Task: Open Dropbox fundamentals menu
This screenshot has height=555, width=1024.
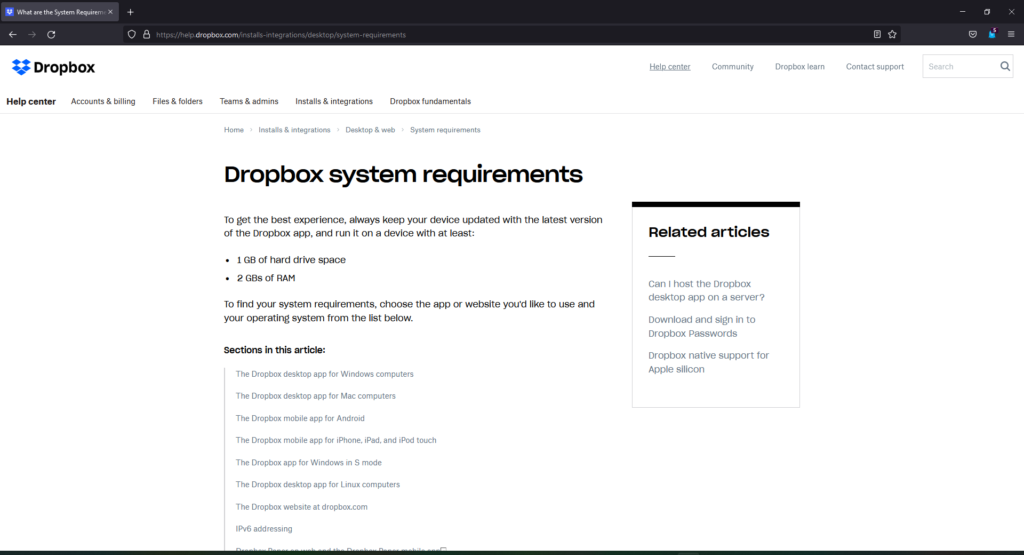Action: 430,101
